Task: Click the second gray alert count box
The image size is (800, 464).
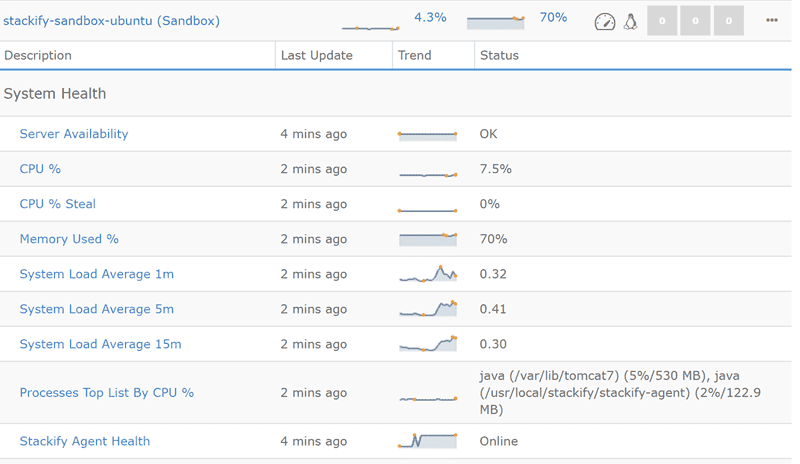Action: coord(695,21)
